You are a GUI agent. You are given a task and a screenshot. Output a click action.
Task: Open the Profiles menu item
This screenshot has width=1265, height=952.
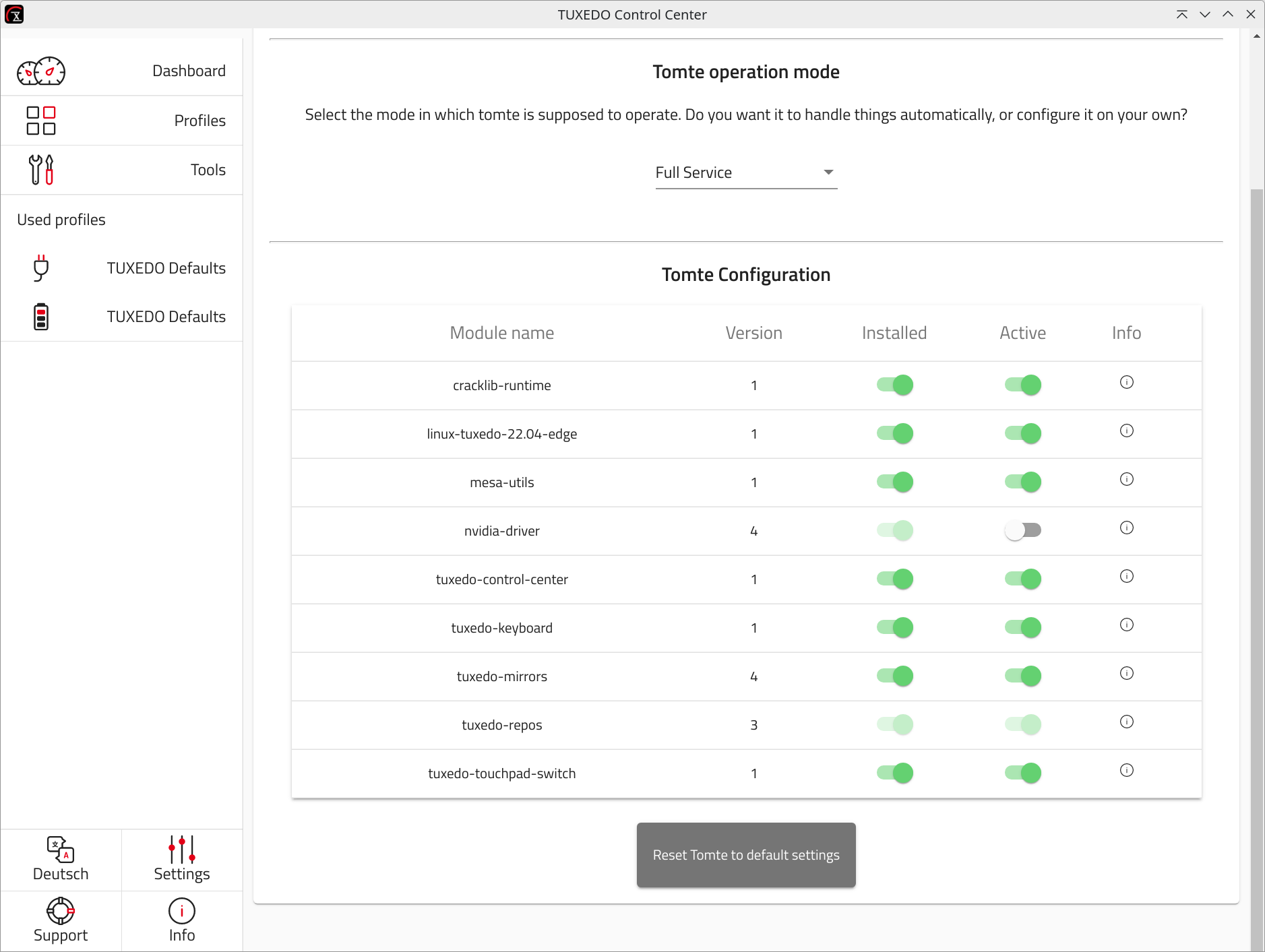point(122,121)
